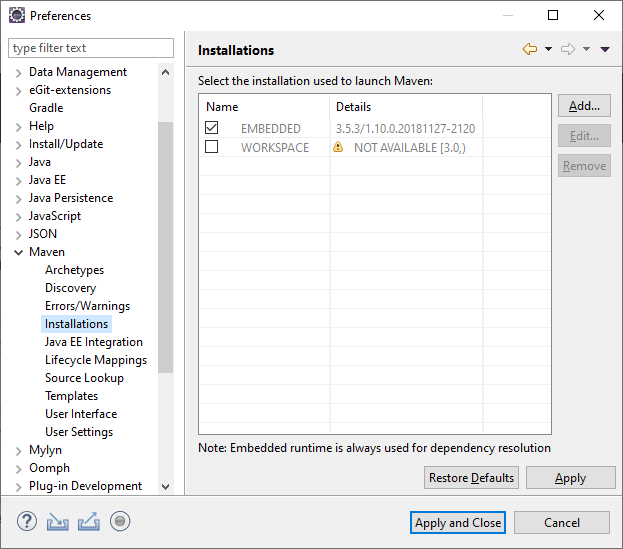The height and width of the screenshot is (549, 623).
Task: Click the tree scrollbar down arrow
Action: [166, 486]
